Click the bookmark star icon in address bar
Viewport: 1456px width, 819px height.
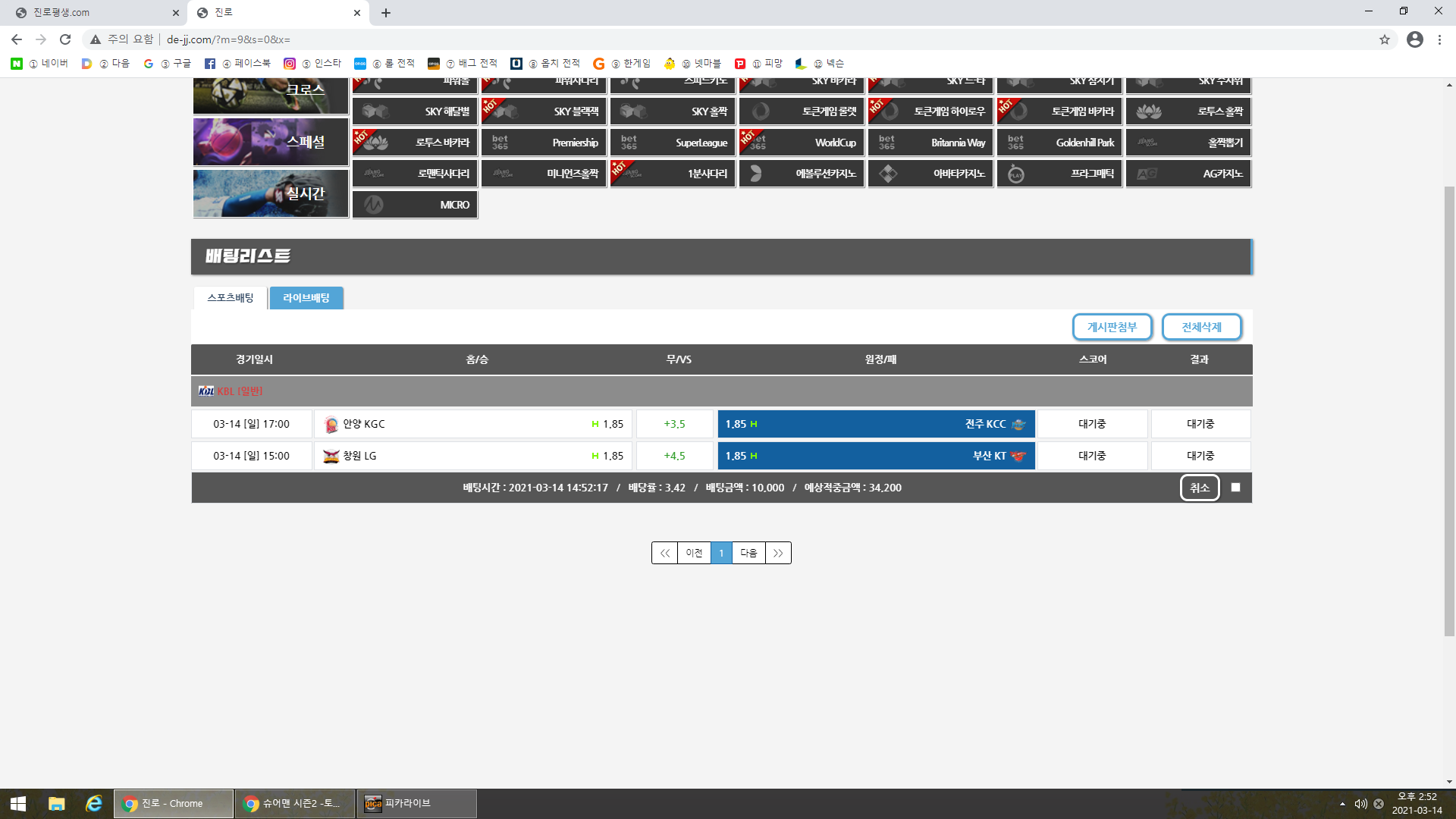1385,39
